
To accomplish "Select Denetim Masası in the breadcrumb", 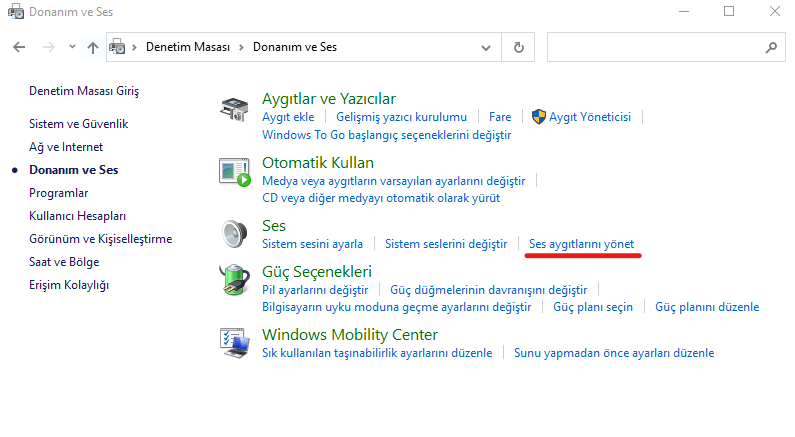I will (188, 47).
